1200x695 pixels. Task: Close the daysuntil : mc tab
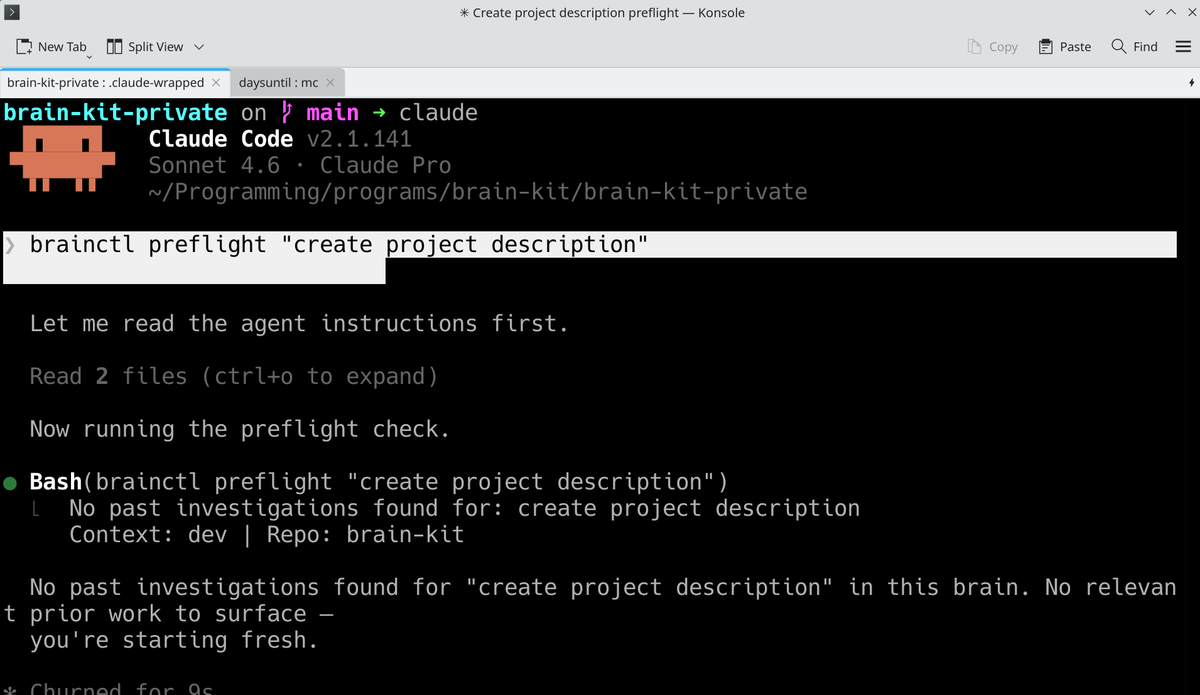tap(330, 82)
